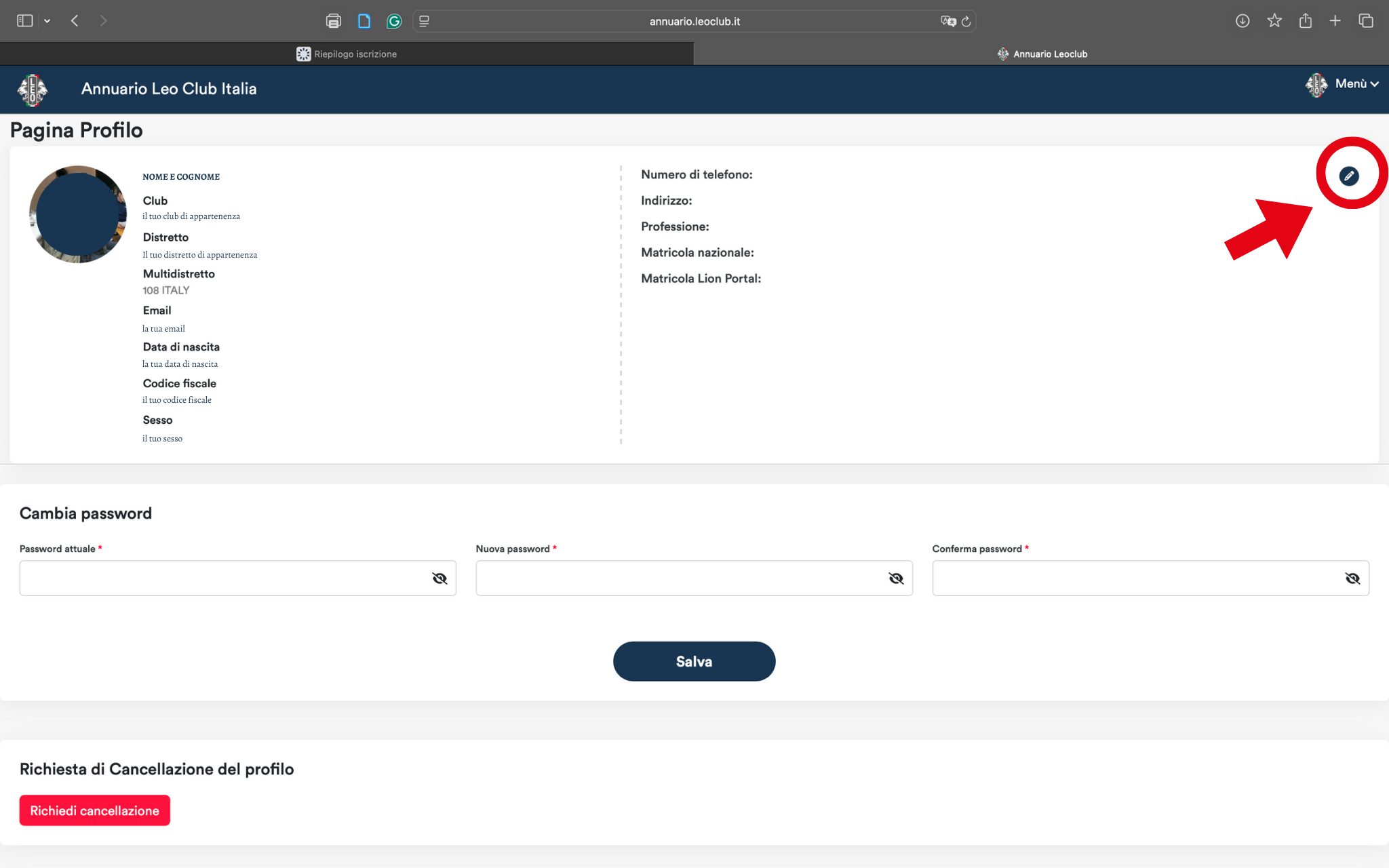Toggle visibility of Password attuale field
The width and height of the screenshot is (1389, 868).
439,578
